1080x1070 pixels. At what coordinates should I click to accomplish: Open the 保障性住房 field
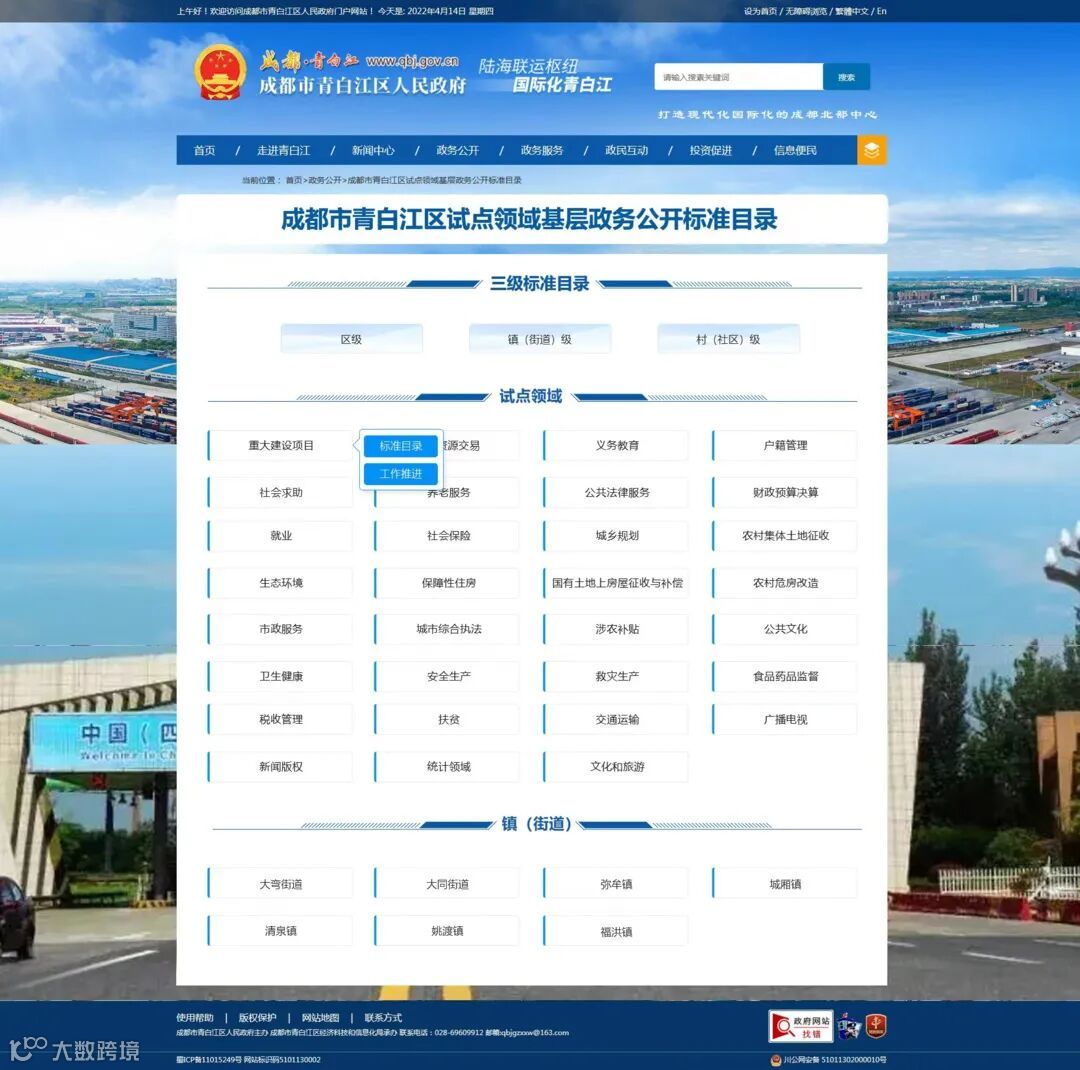tap(448, 583)
